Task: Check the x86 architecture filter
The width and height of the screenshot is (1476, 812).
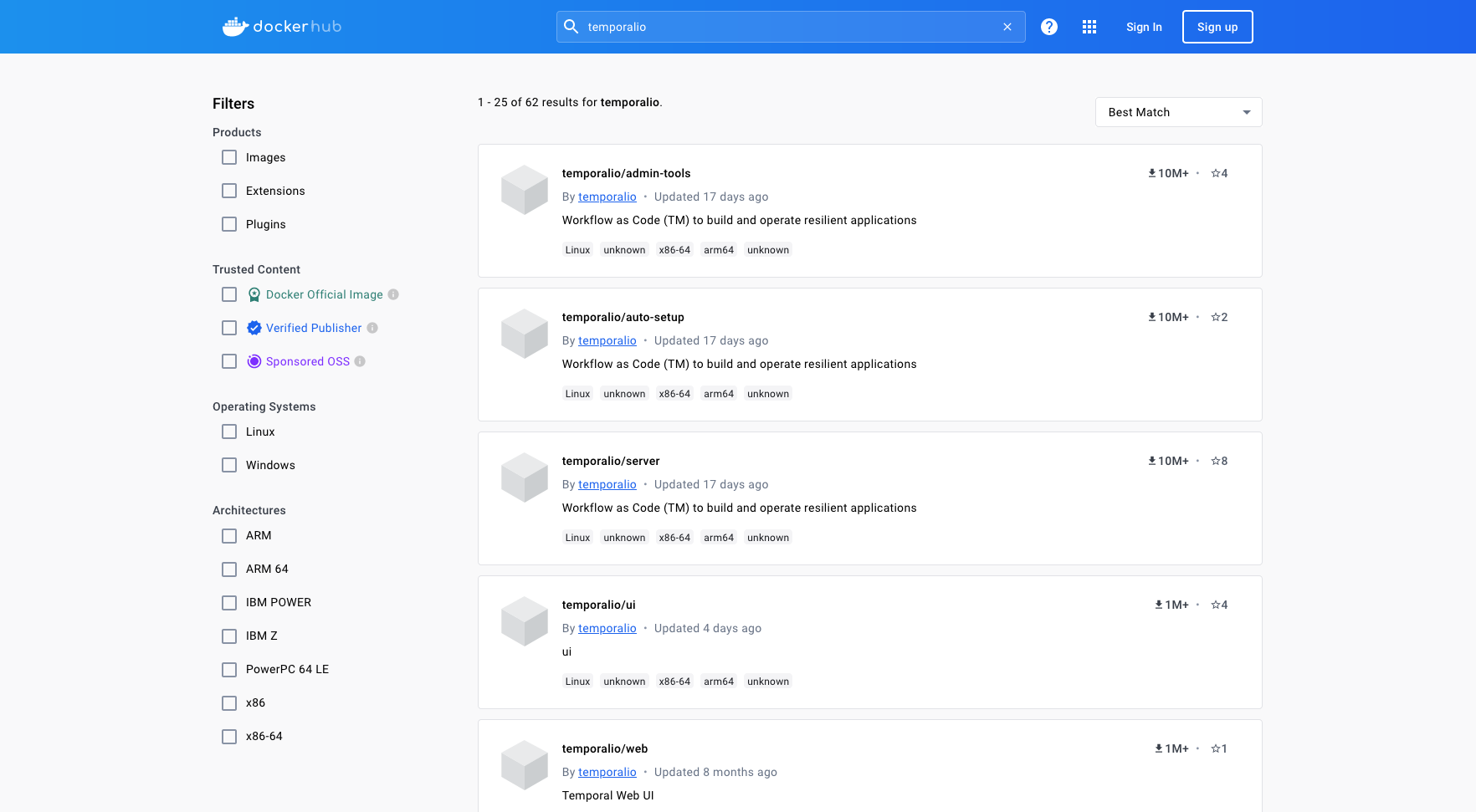Action: coord(229,702)
